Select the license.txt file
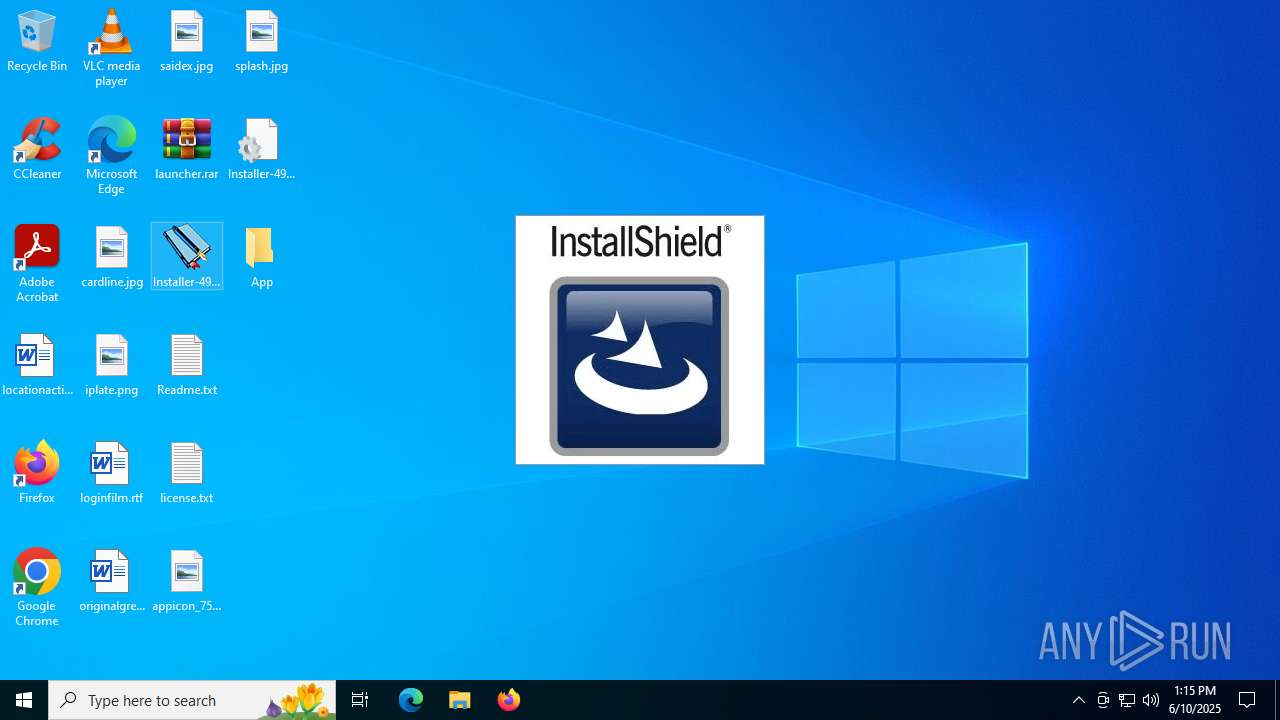The height and width of the screenshot is (720, 1280). 187,473
